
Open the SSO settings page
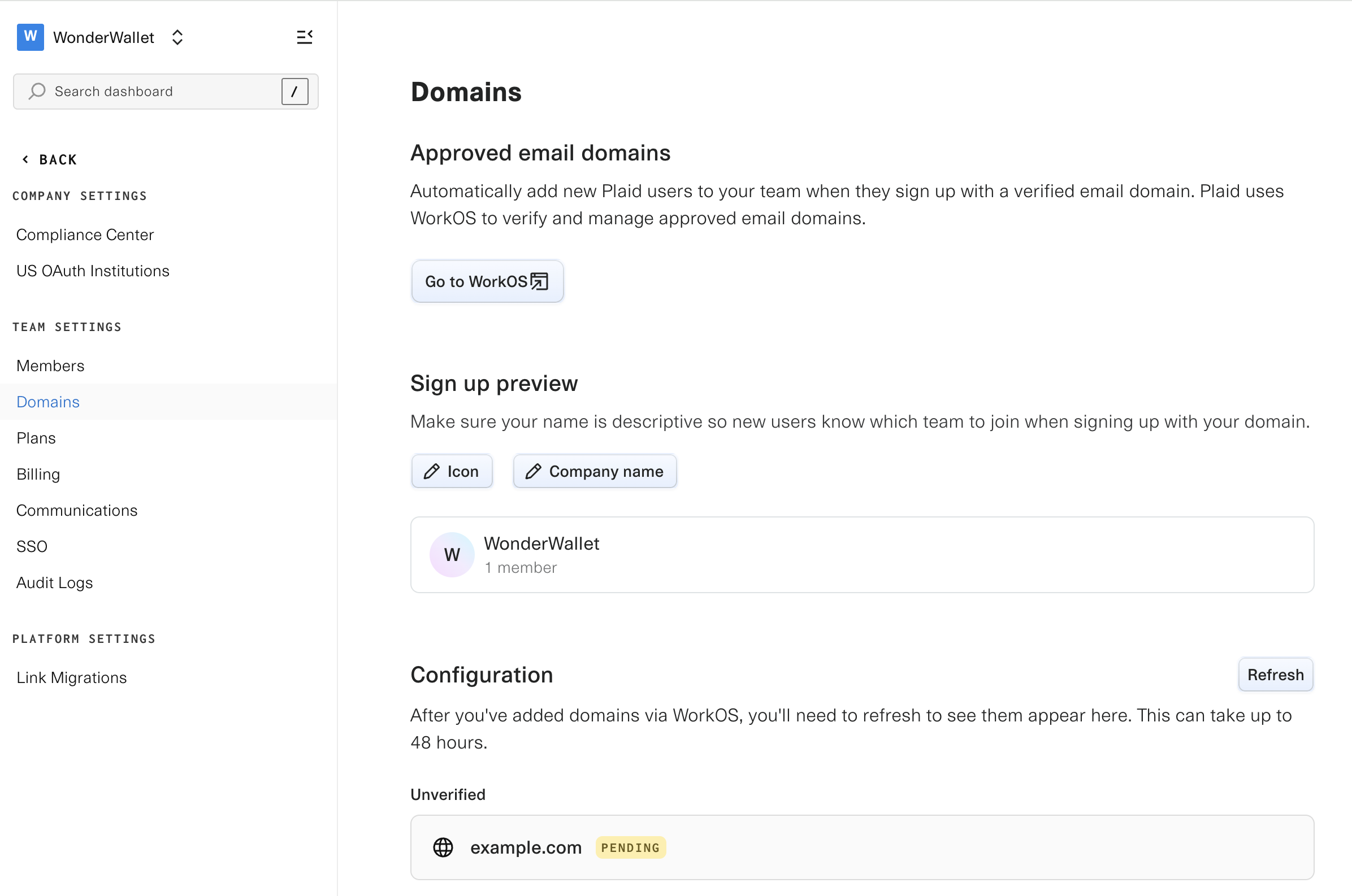point(32,546)
